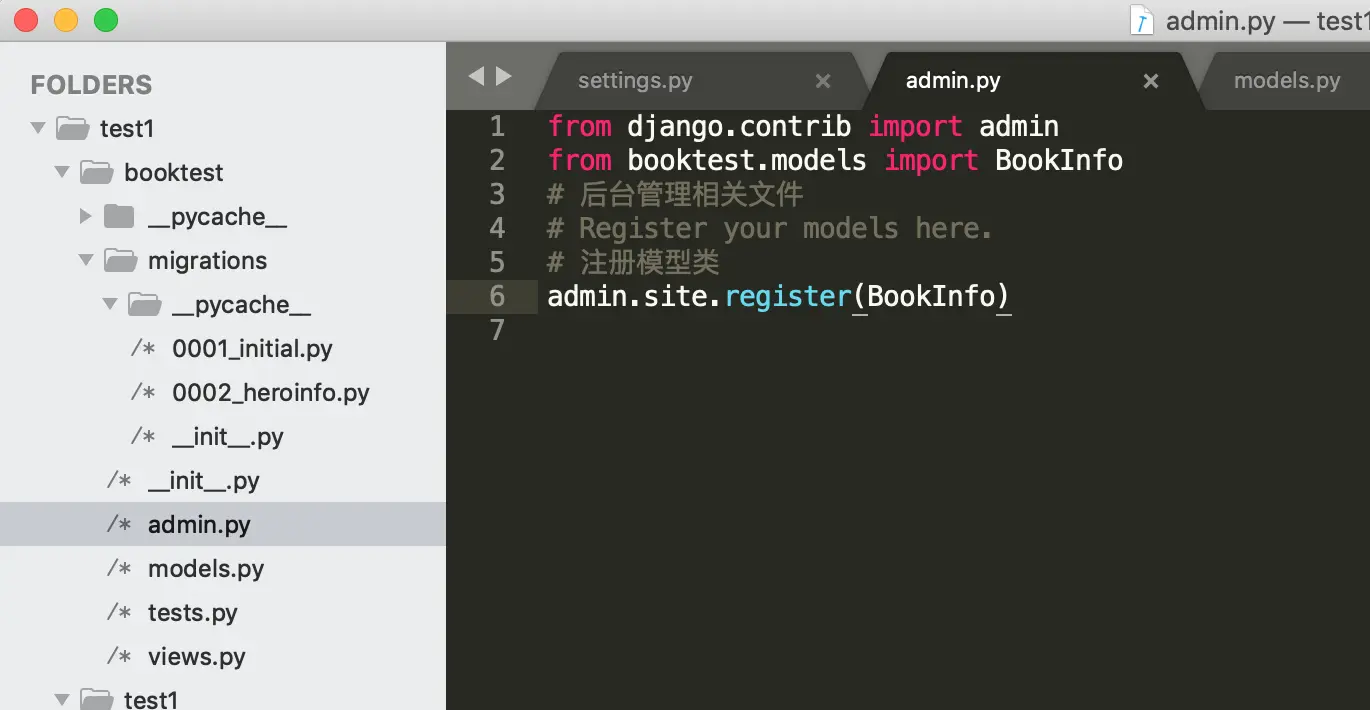1370x710 pixels.
Task: Click the title bar admin.py document icon
Action: (x=1142, y=20)
